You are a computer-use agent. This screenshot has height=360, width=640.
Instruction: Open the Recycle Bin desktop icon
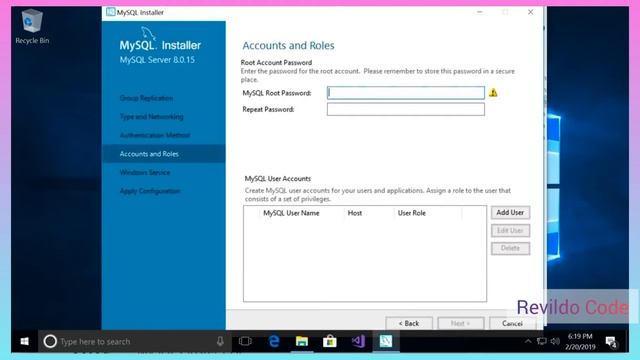pos(32,26)
